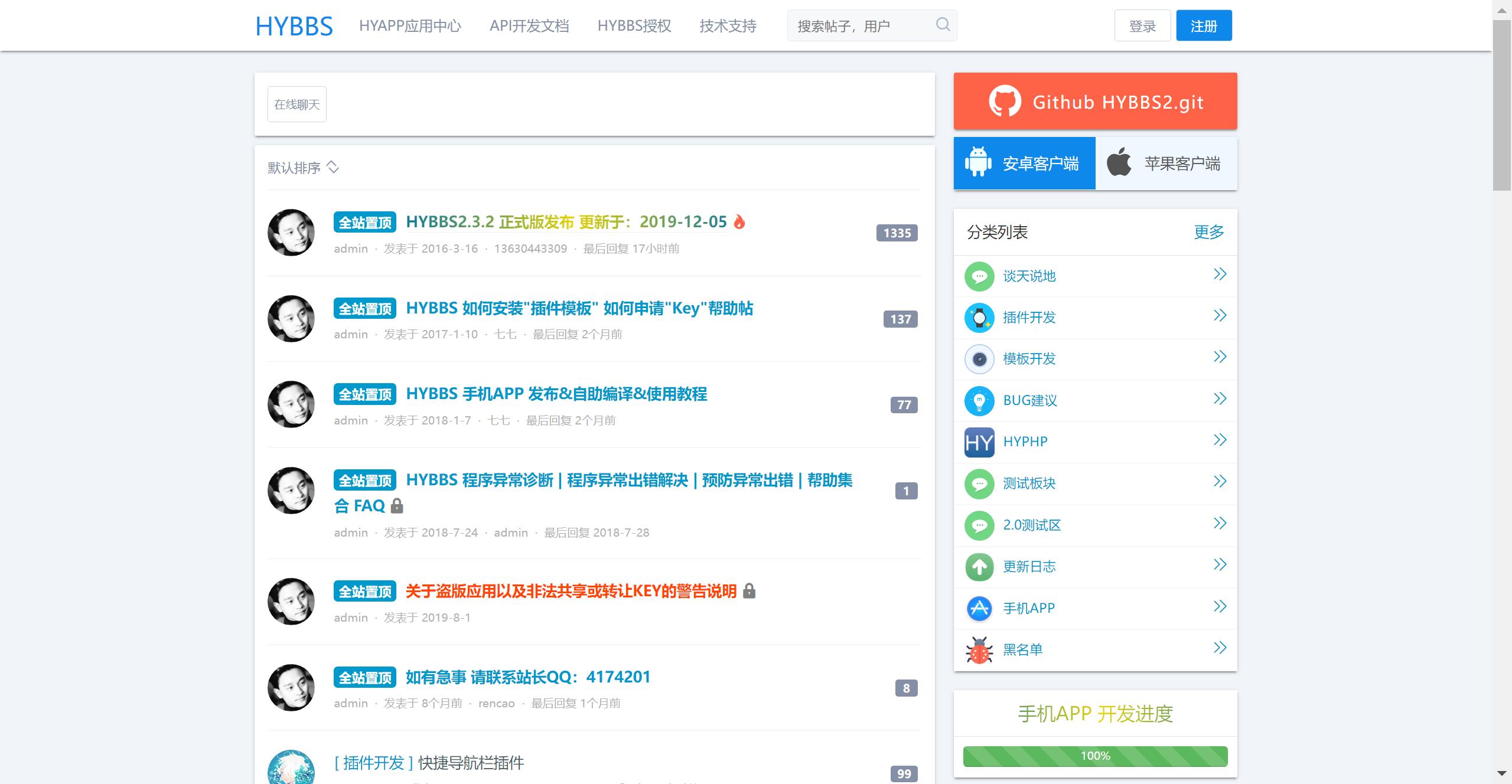This screenshot has height=784, width=1512.
Task: Click the scrollbar up arrow
Action: pos(1502,9)
